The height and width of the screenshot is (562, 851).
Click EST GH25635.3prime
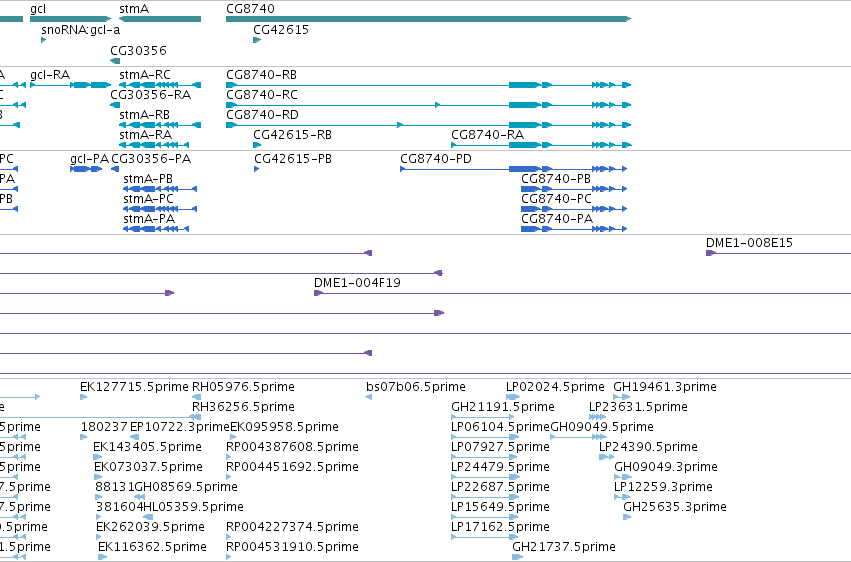pos(675,507)
